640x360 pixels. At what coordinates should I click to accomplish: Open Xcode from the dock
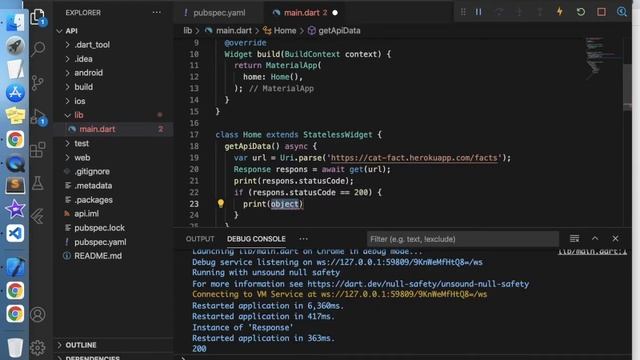pyautogui.click(x=15, y=267)
